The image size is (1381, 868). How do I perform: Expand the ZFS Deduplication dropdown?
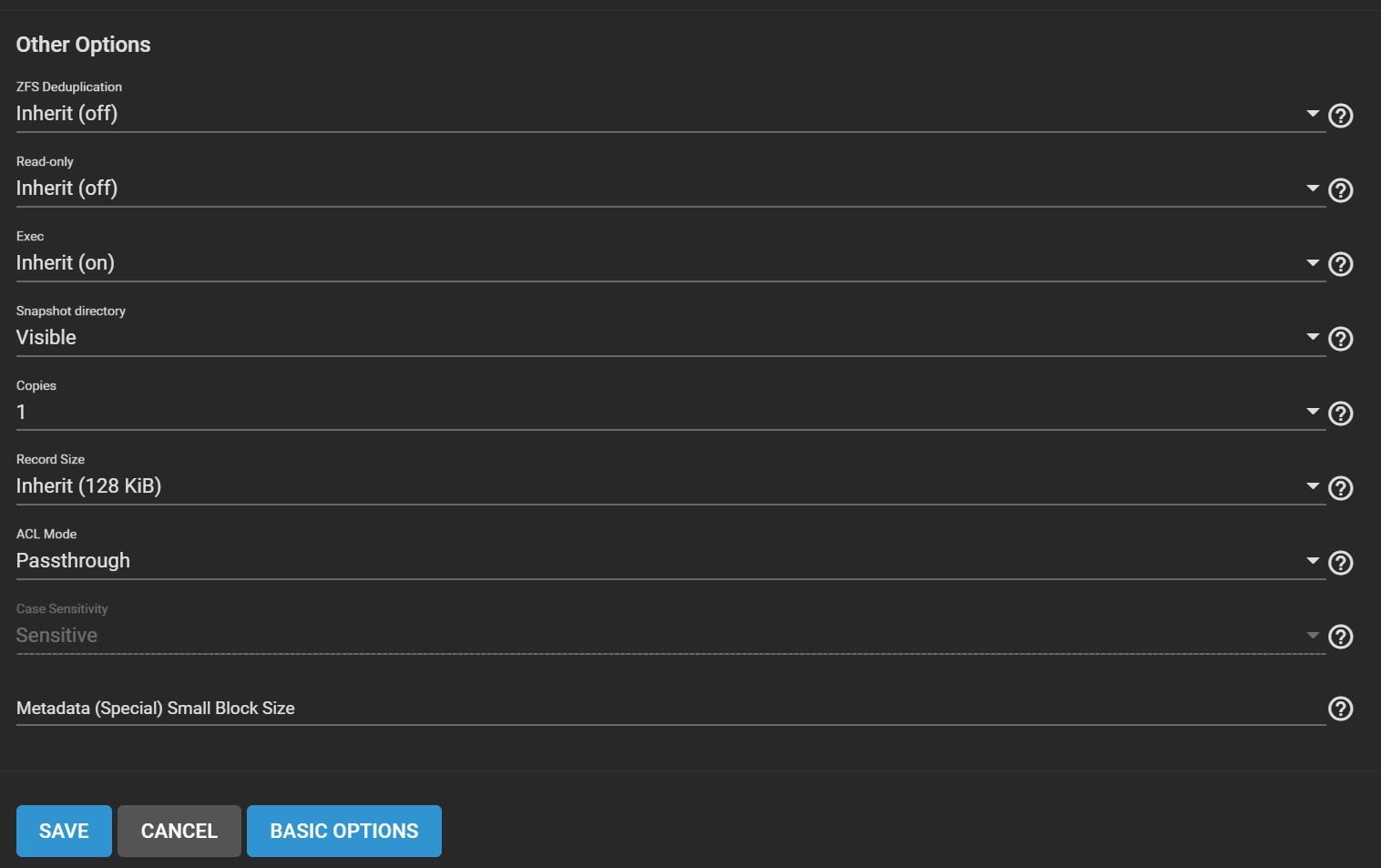[x=670, y=114]
